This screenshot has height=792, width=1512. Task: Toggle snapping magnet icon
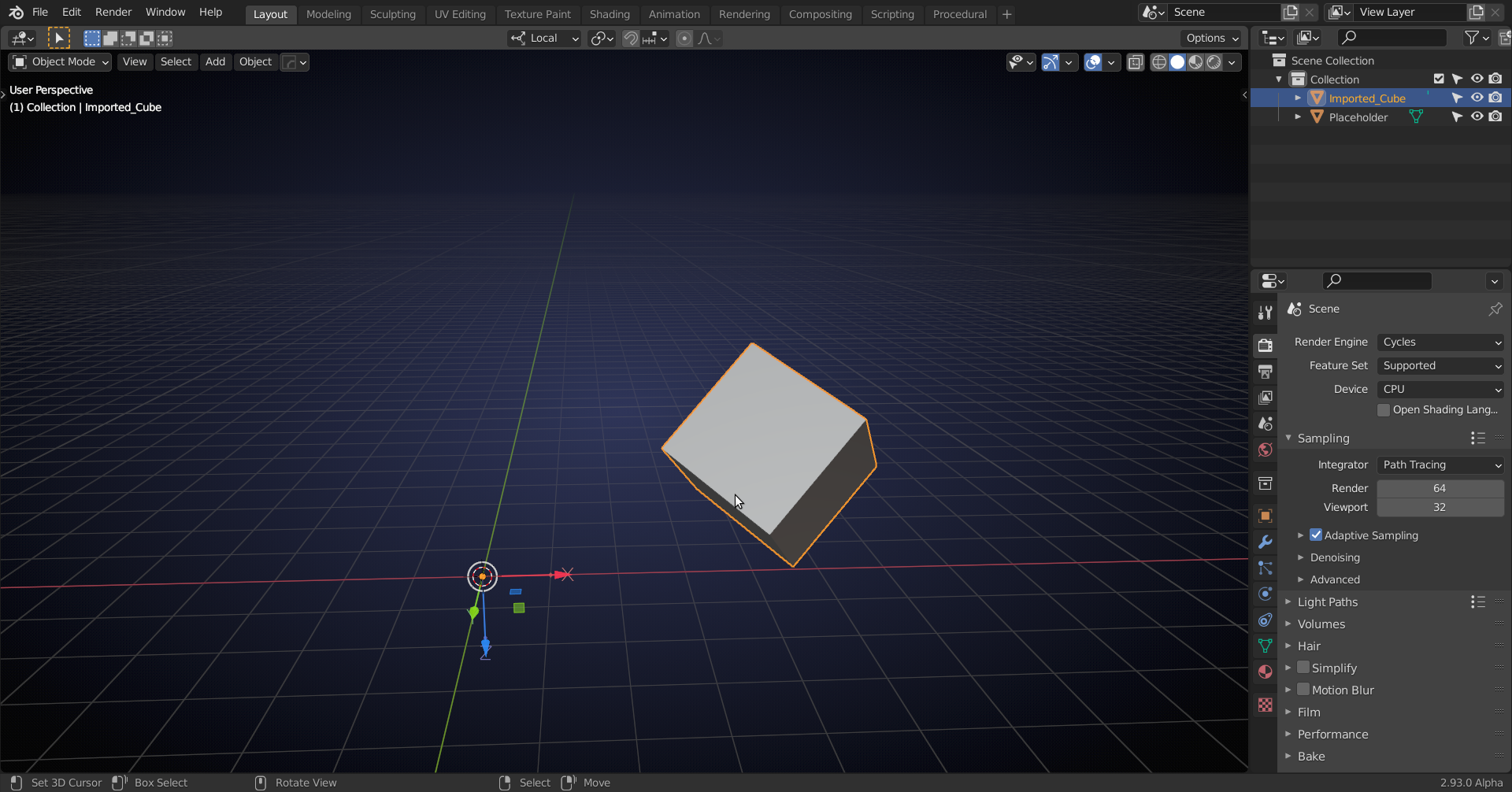coord(631,39)
